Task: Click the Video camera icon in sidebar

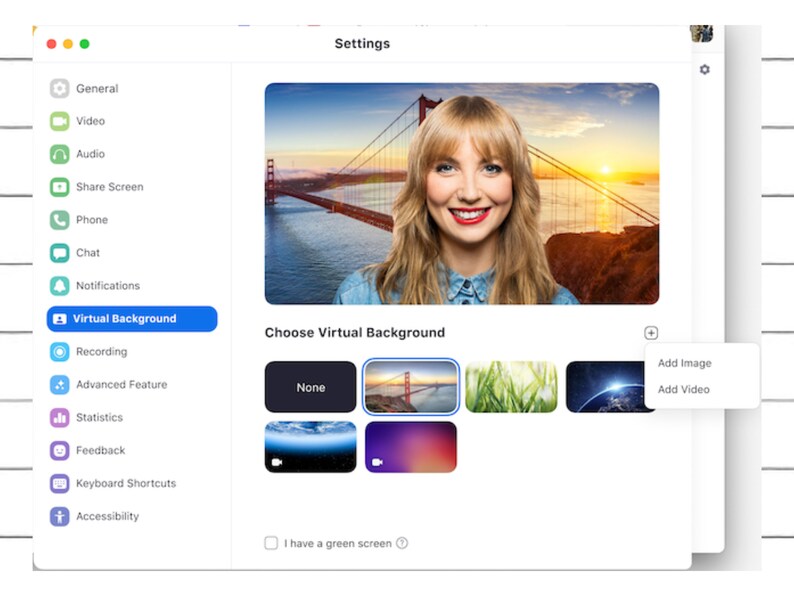Action: tap(60, 122)
